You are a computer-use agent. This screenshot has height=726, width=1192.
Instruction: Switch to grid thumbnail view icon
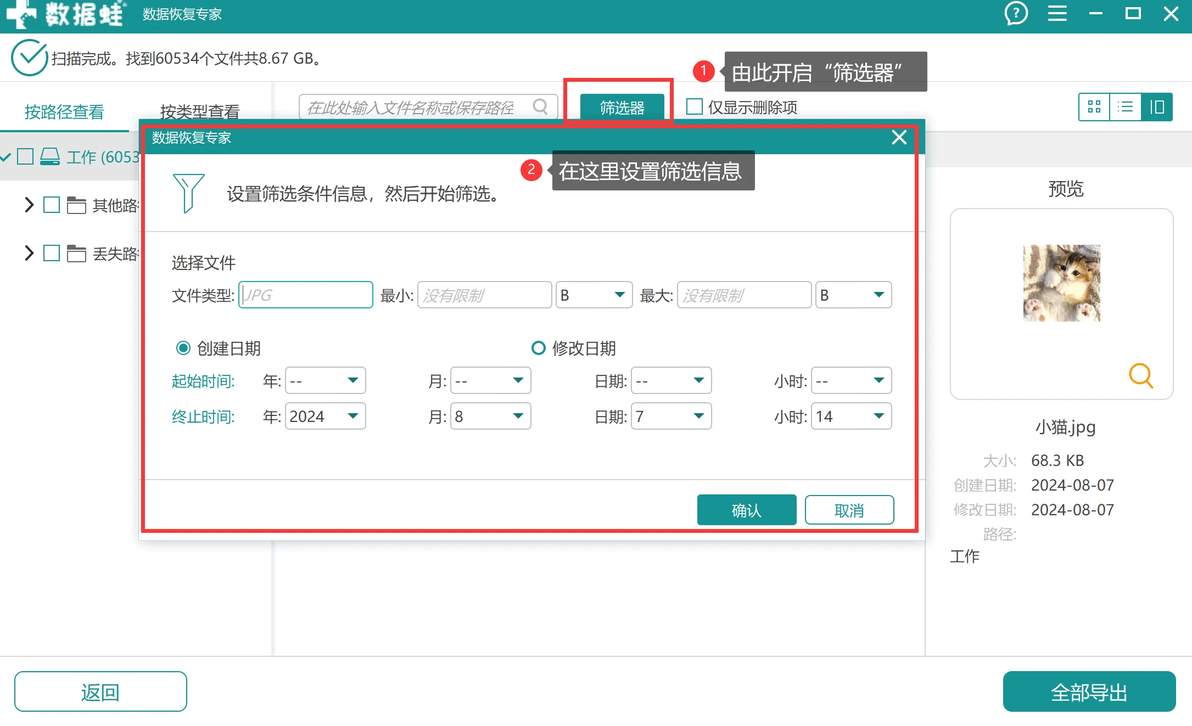(x=1094, y=107)
